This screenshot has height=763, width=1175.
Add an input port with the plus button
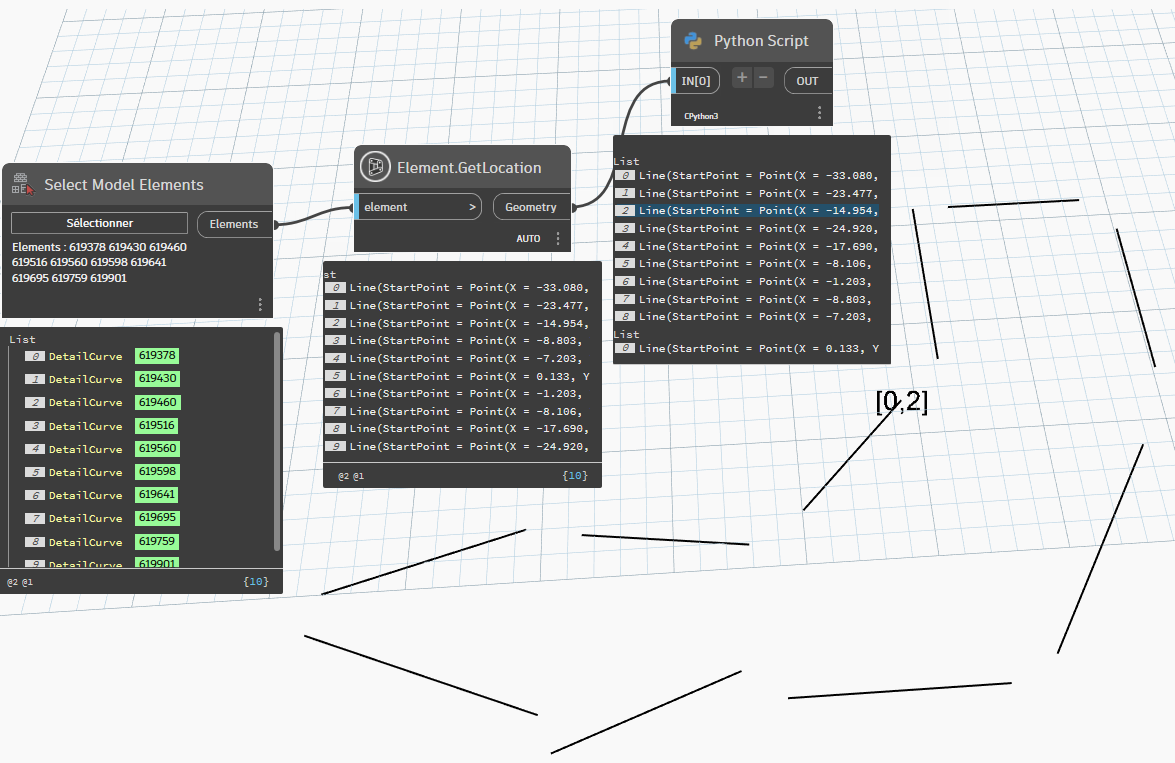click(742, 77)
